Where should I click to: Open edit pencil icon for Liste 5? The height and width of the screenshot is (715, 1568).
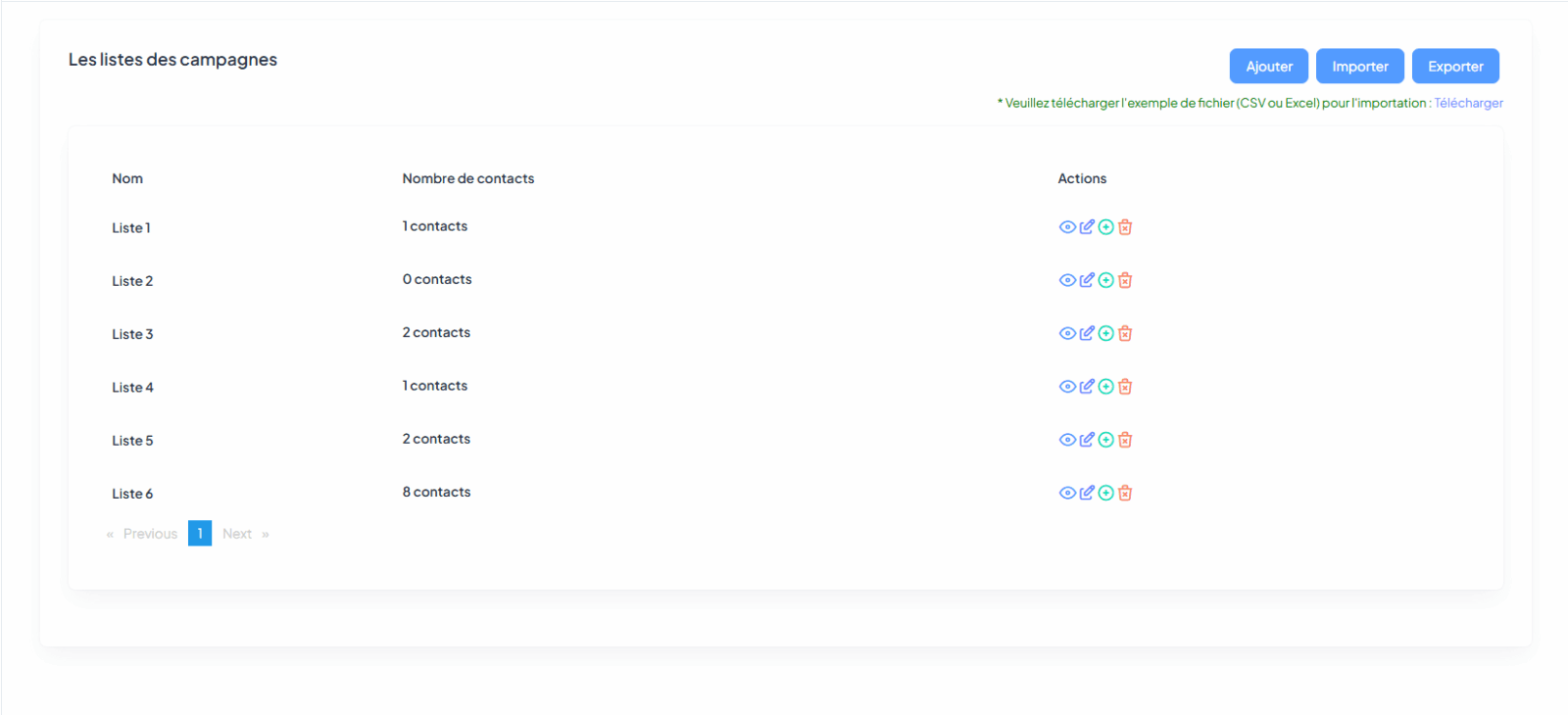(x=1087, y=440)
